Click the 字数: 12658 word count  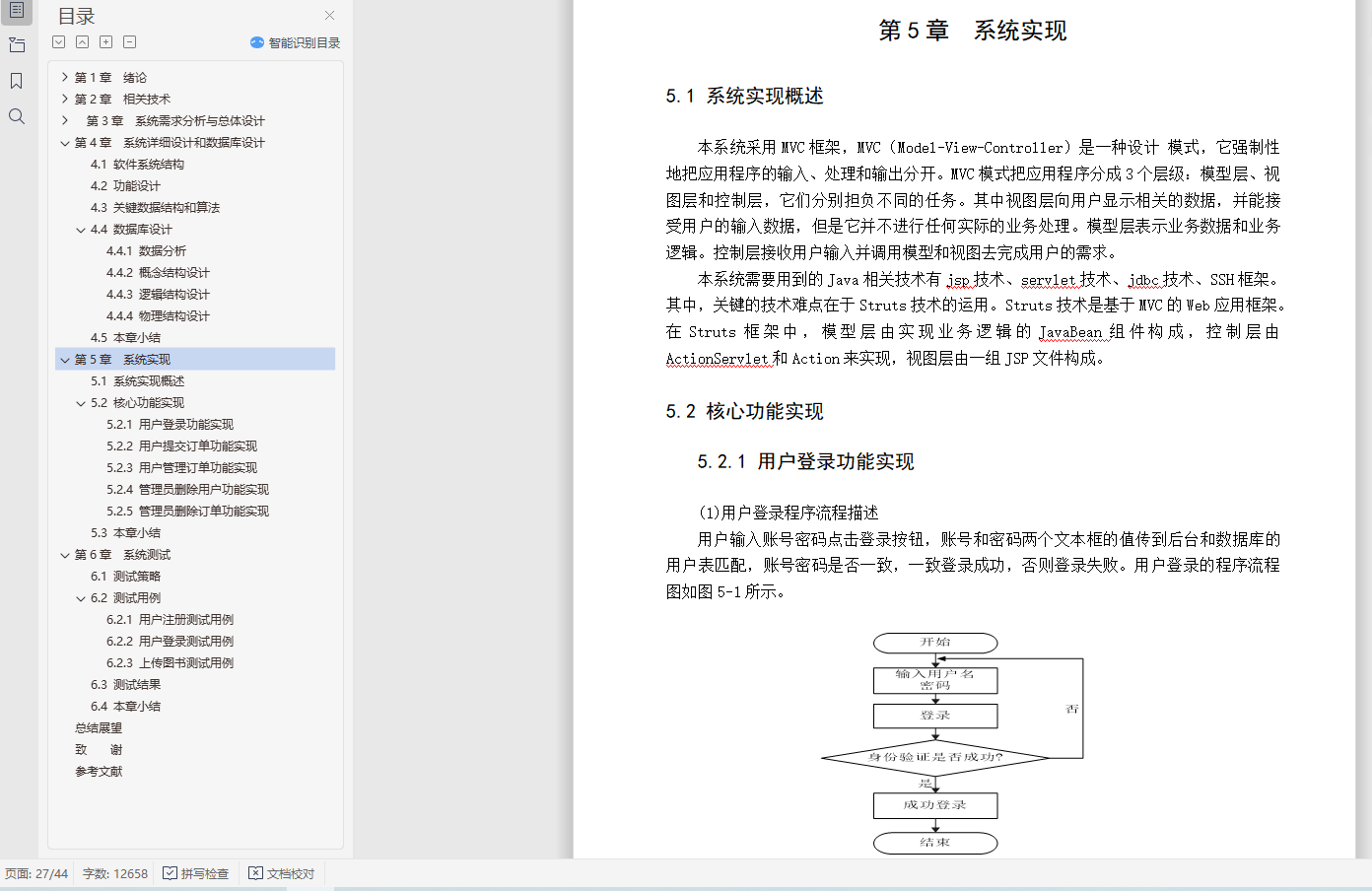[115, 873]
